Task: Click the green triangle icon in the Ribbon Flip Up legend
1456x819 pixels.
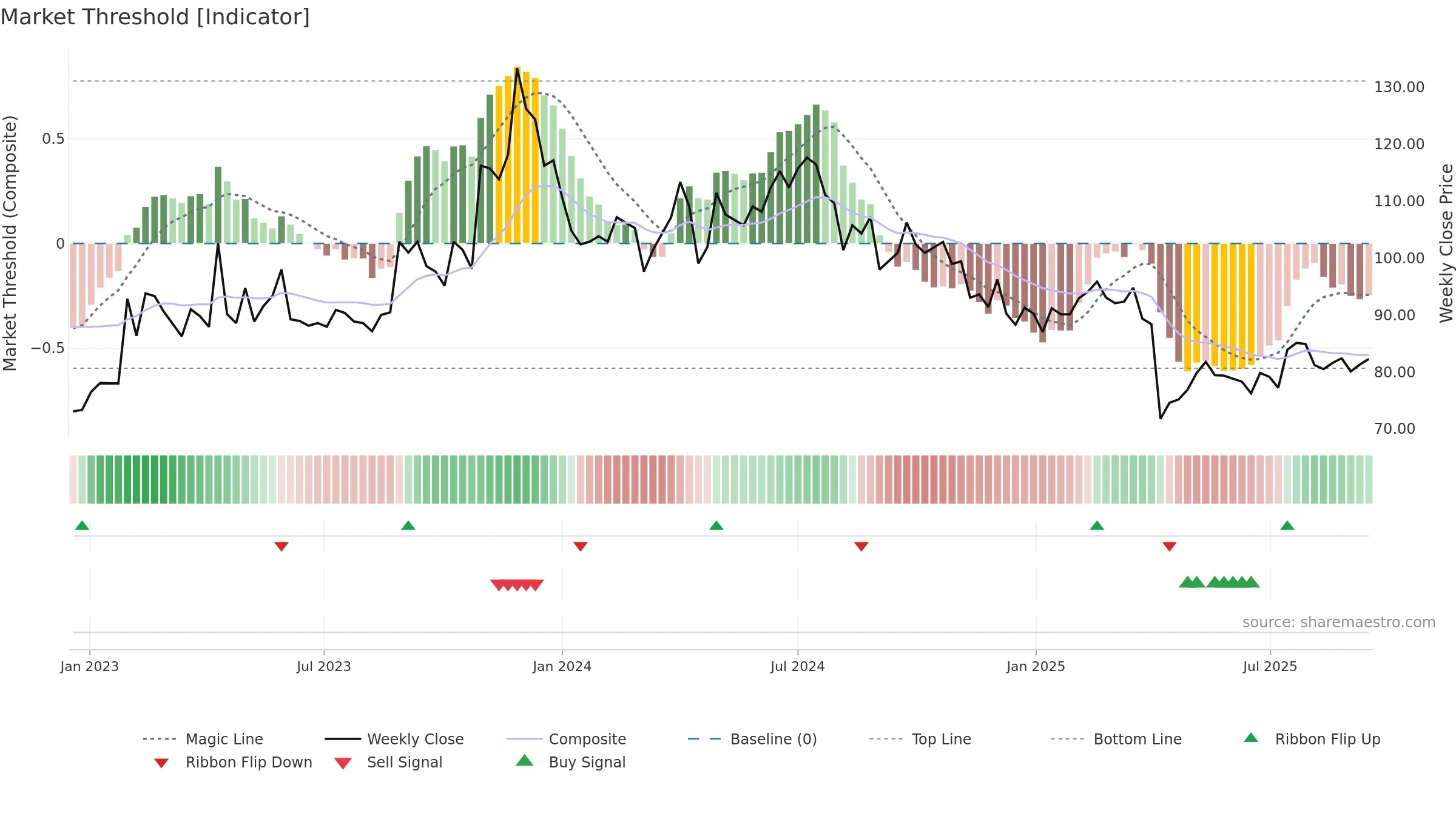Action: click(1251, 738)
